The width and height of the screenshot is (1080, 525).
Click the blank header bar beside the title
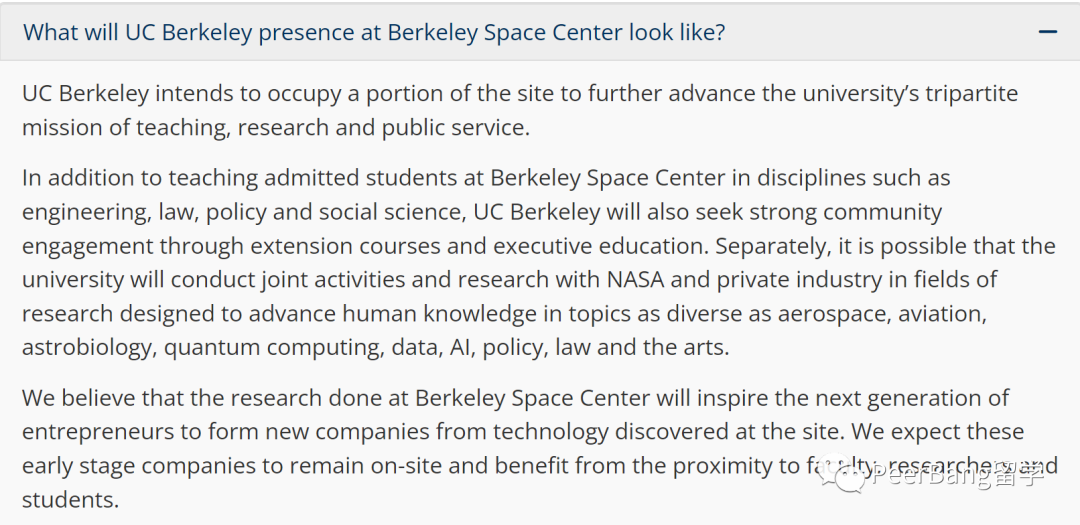[882, 32]
